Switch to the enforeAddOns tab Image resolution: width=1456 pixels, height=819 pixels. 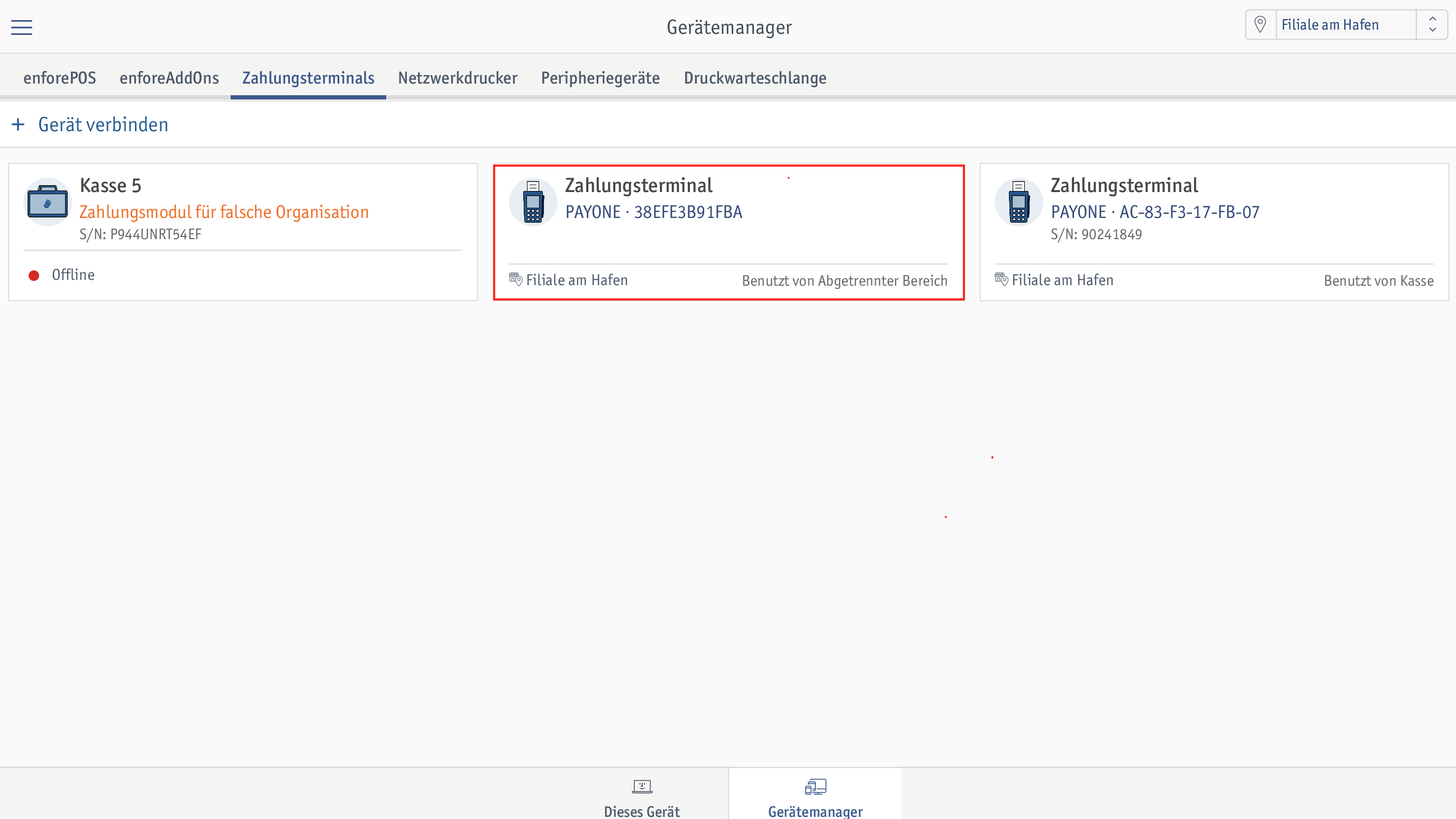click(x=169, y=77)
